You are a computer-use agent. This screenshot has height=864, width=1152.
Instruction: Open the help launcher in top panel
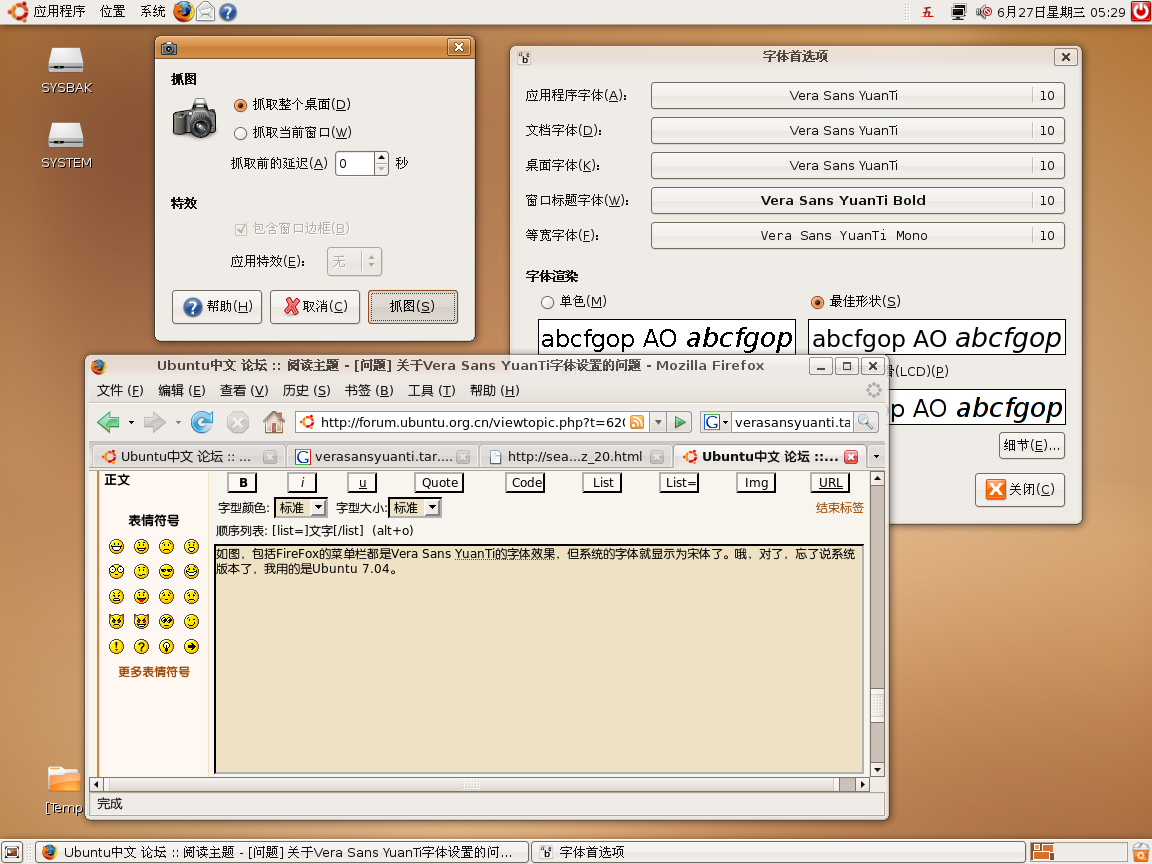(x=228, y=12)
